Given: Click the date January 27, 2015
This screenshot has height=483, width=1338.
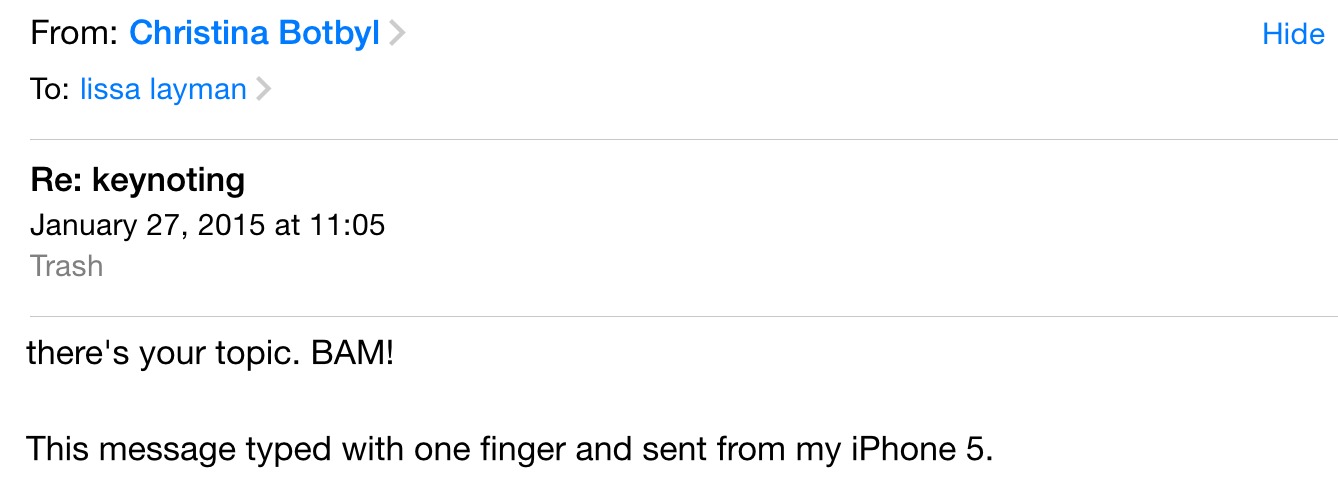Looking at the screenshot, I should pyautogui.click(x=148, y=225).
